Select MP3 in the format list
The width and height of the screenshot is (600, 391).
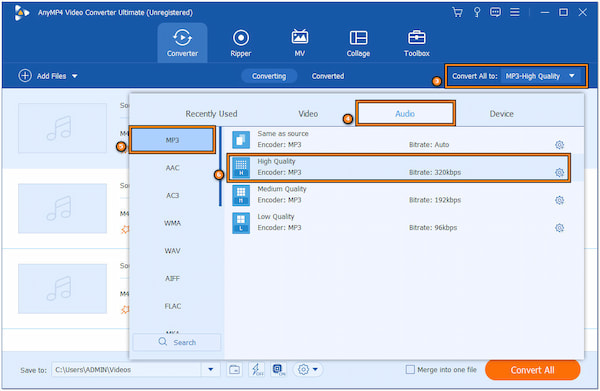point(172,140)
